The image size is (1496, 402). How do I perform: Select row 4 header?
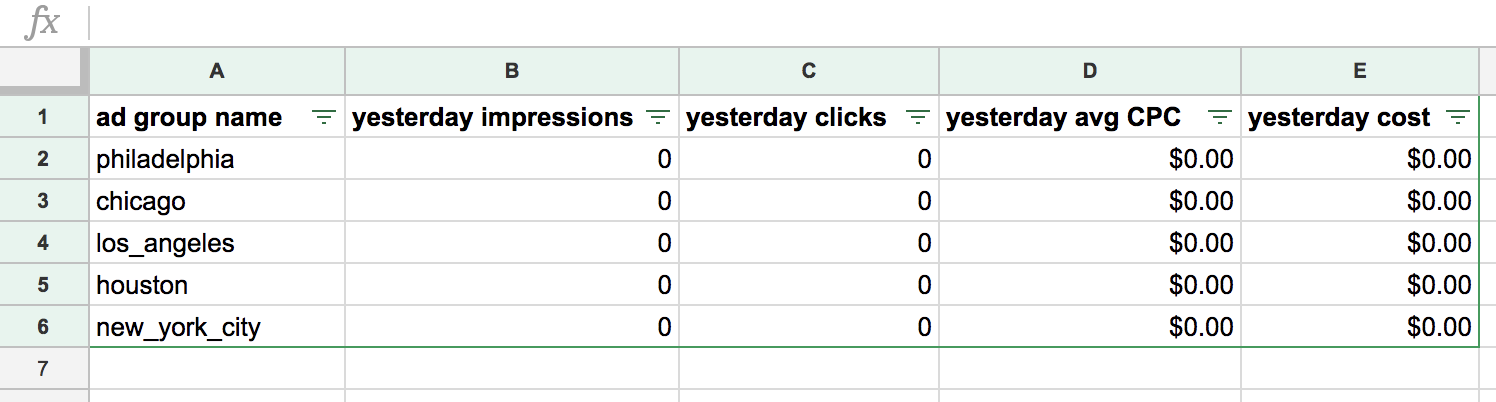click(43, 243)
